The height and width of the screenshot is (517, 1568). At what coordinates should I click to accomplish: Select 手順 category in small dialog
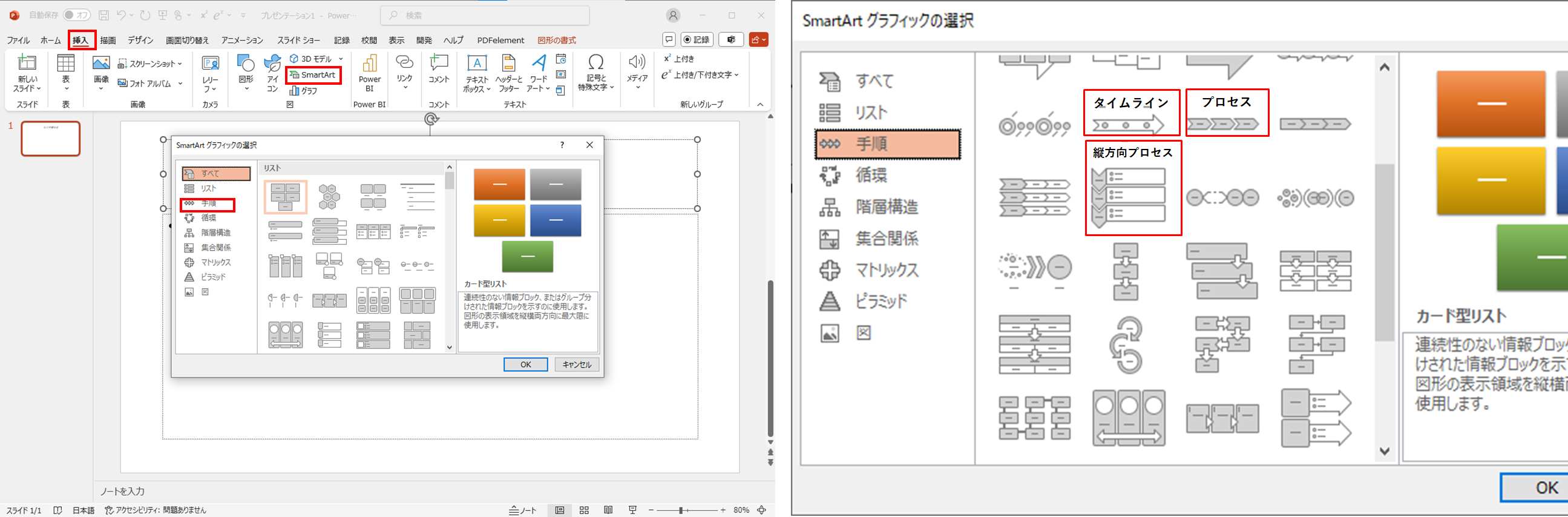click(x=208, y=203)
